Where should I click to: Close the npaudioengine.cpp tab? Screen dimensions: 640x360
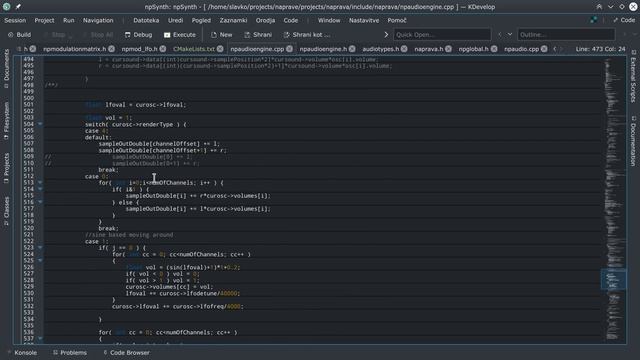point(289,49)
